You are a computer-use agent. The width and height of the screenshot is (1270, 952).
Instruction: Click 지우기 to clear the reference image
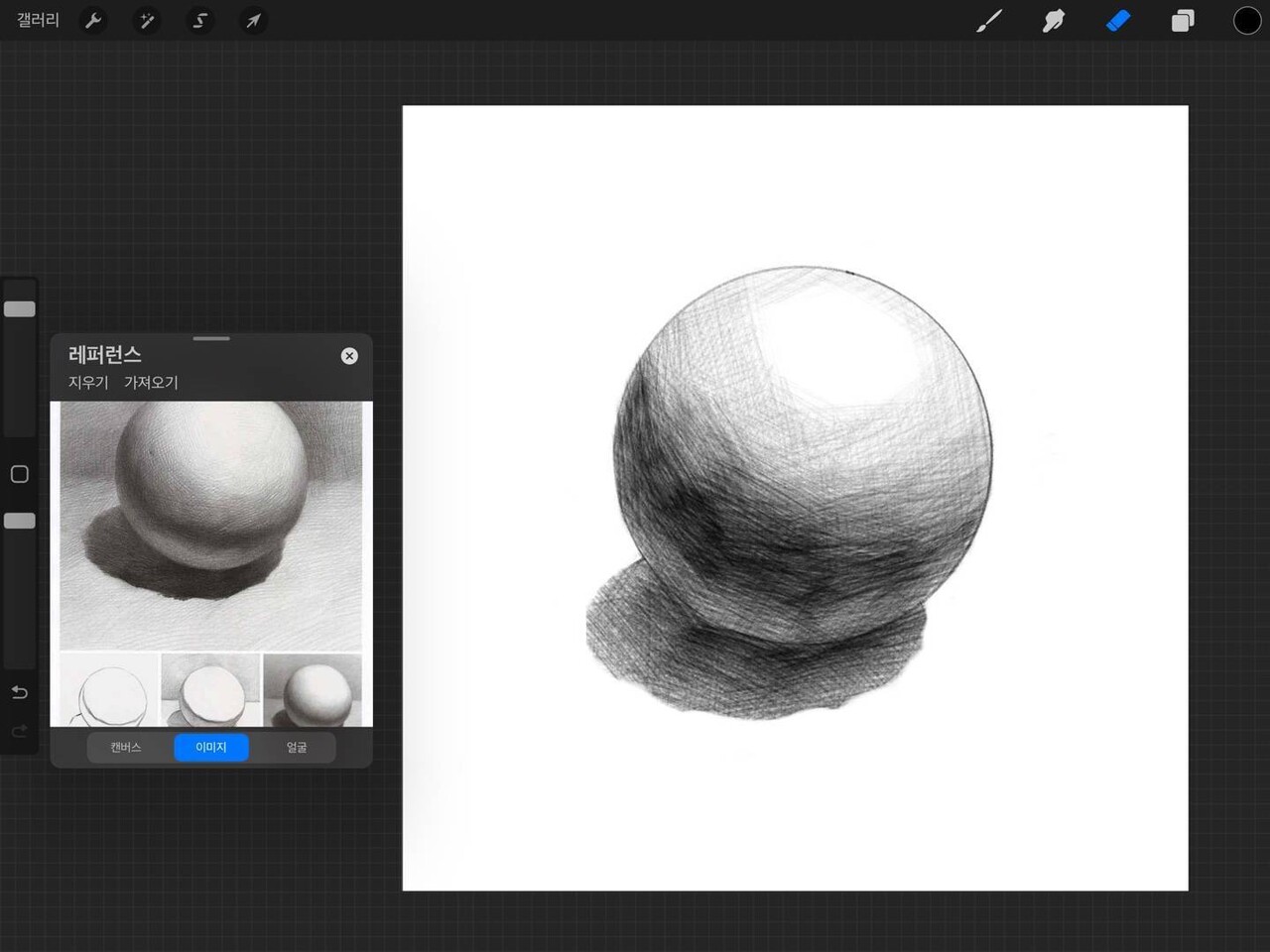(88, 383)
